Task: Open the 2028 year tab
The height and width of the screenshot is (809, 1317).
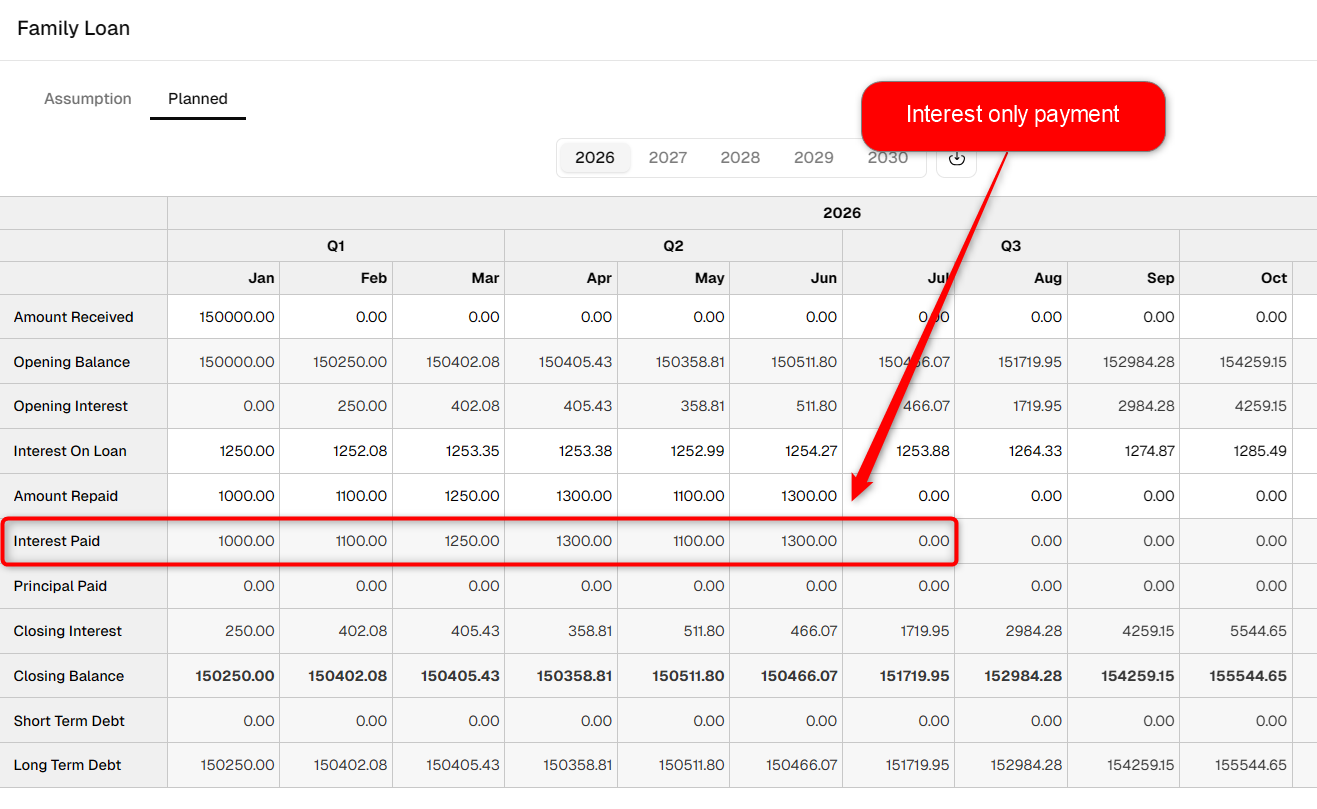Action: (740, 158)
